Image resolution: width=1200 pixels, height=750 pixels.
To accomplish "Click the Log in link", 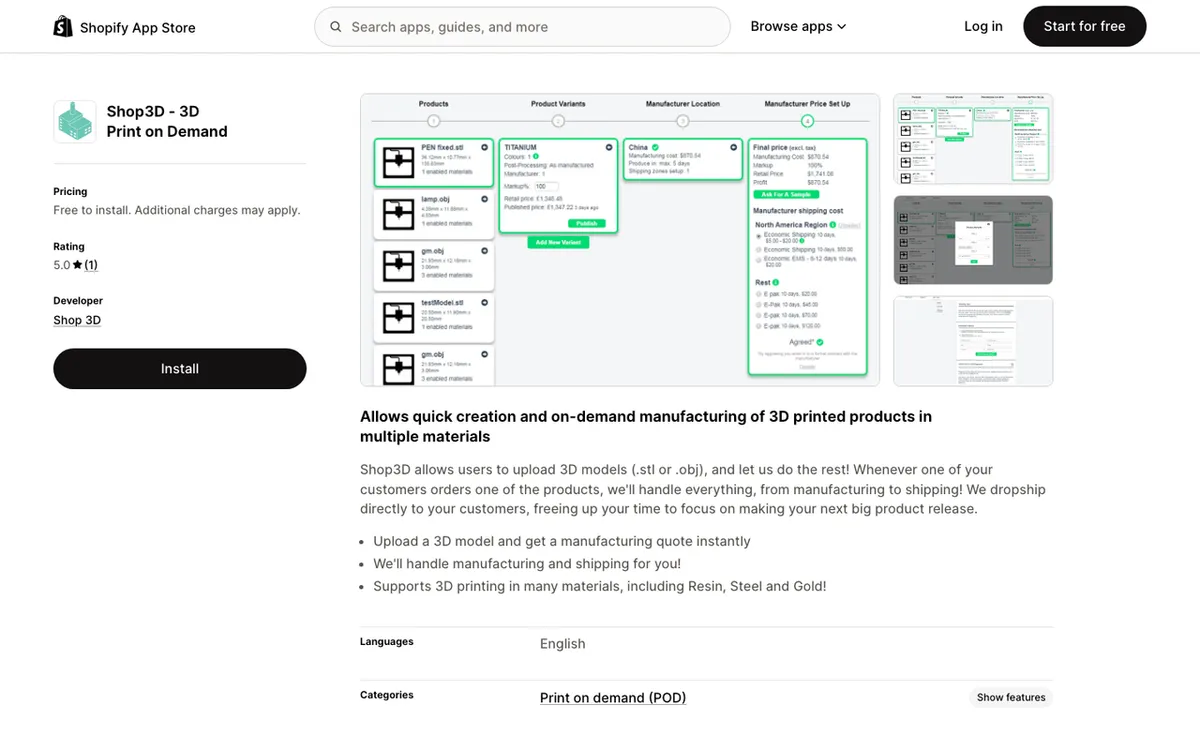I will [x=983, y=27].
